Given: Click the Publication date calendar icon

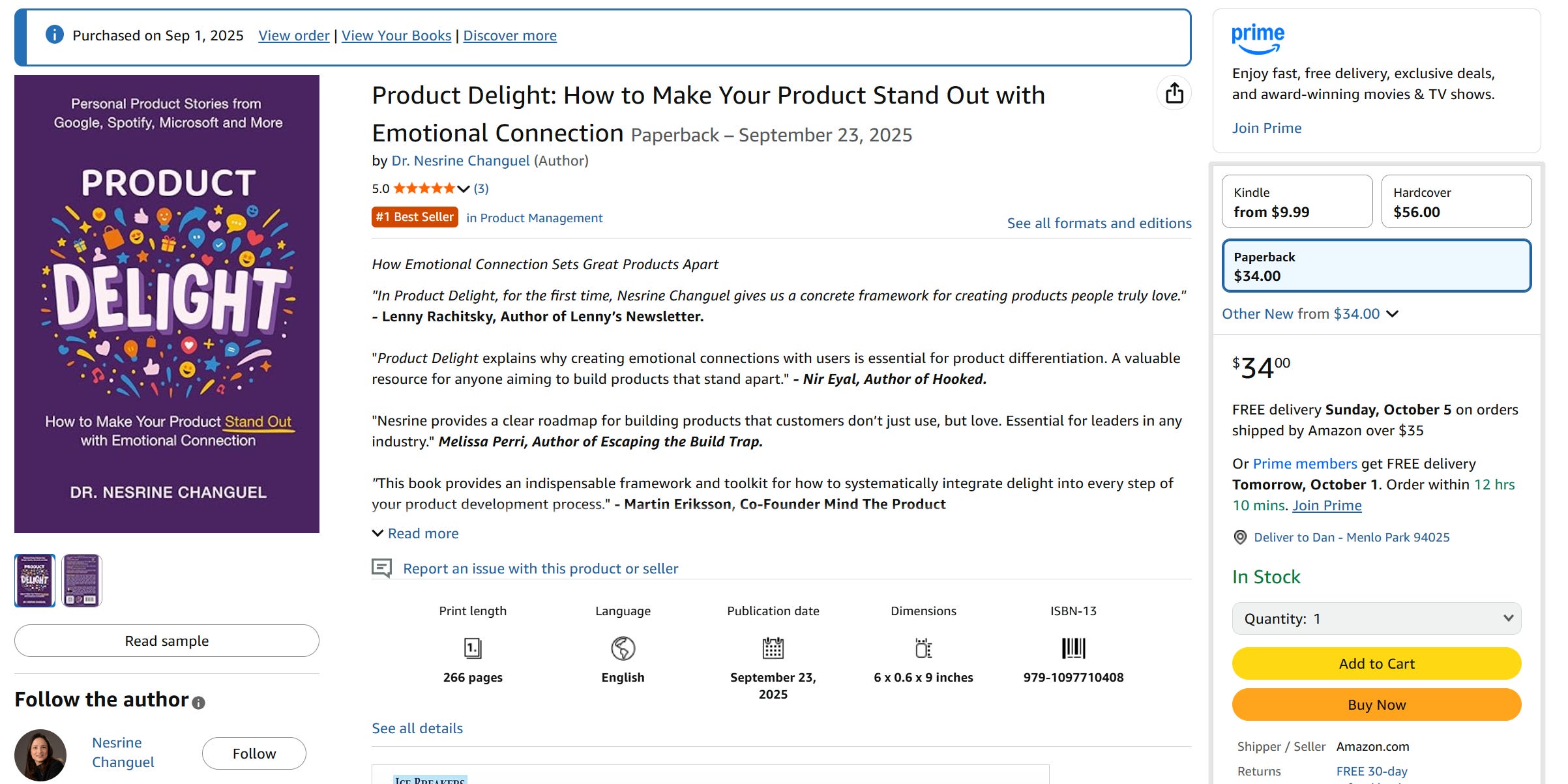Looking at the screenshot, I should 773,648.
